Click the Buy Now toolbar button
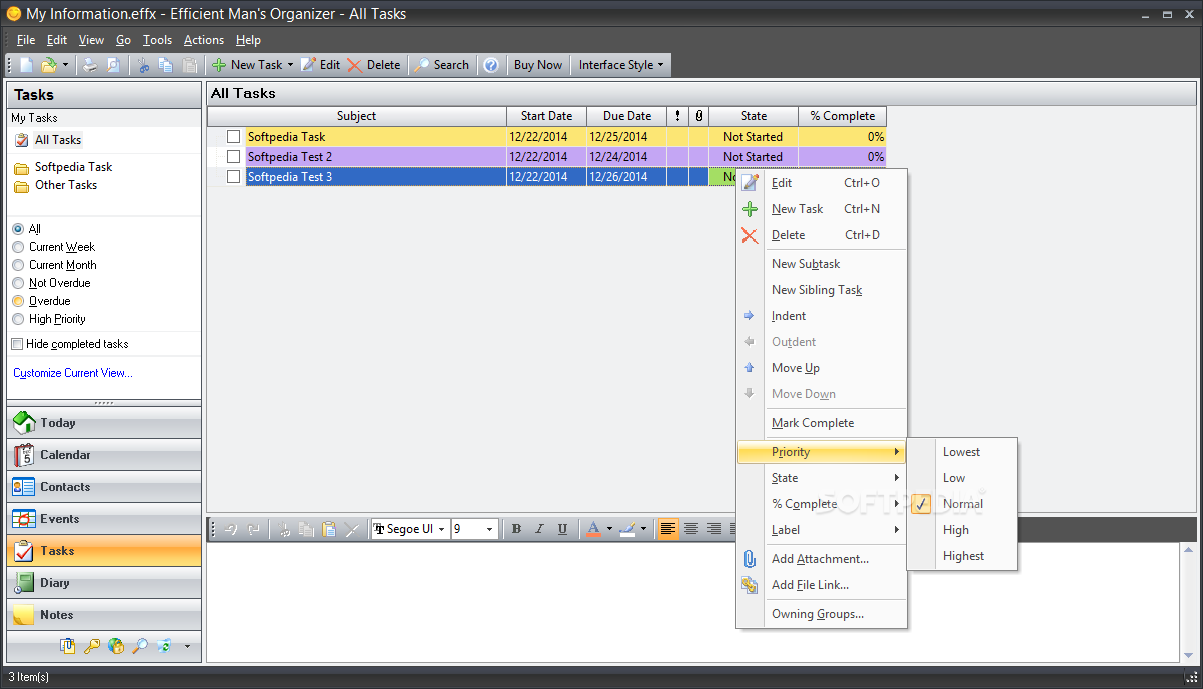Image resolution: width=1203 pixels, height=689 pixels. pyautogui.click(x=538, y=65)
